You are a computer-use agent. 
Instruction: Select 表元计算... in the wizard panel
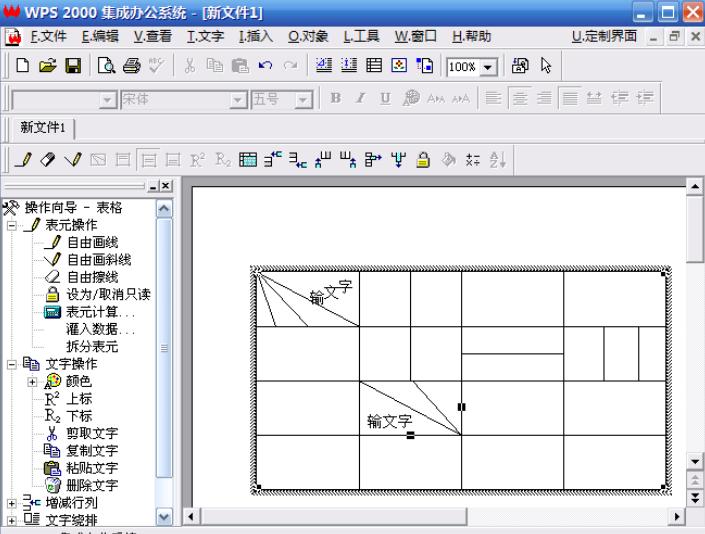pyautogui.click(x=100, y=312)
